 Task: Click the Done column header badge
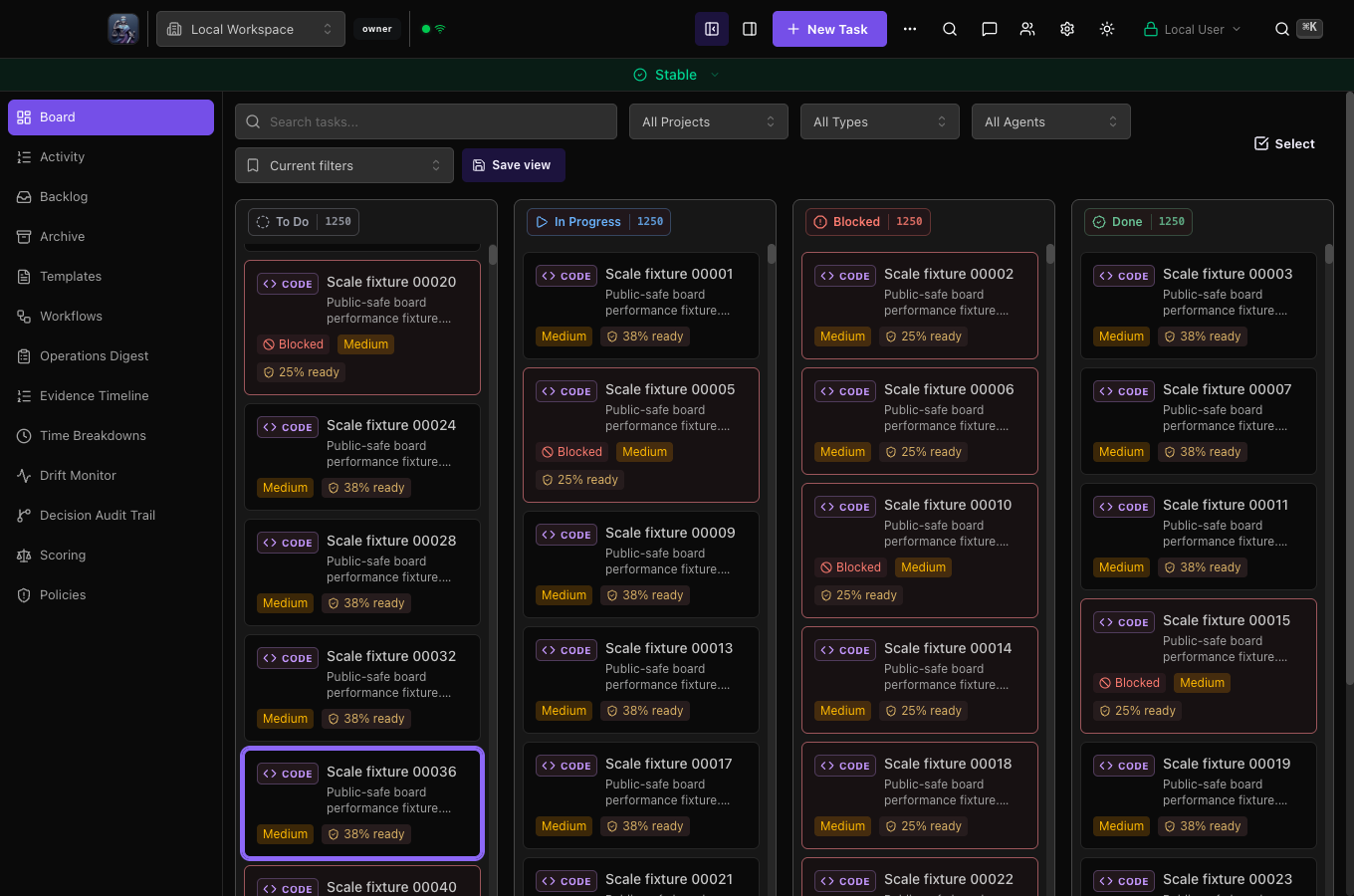pos(1138,222)
